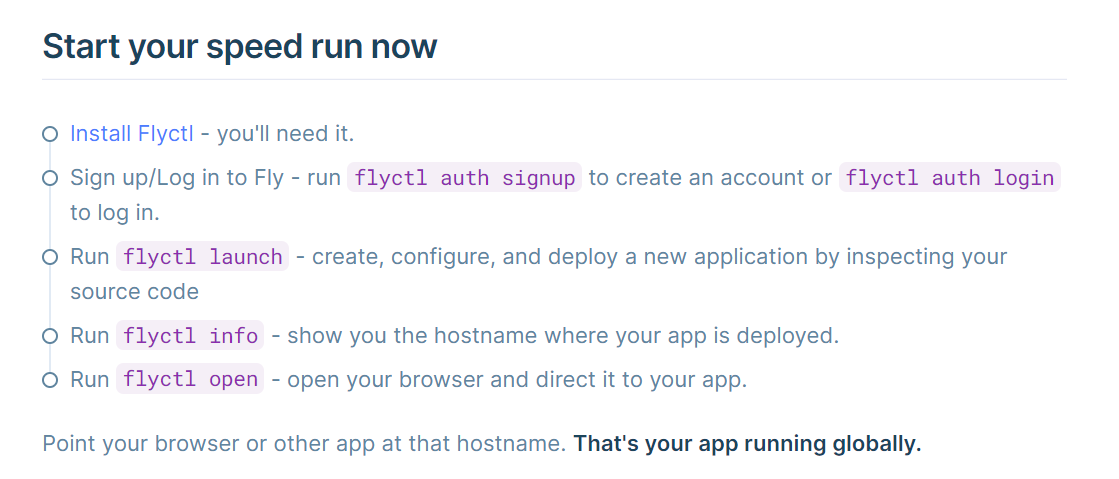Select the 'flyctl auth login' code snippet
1119x479 pixels.
(x=950, y=178)
